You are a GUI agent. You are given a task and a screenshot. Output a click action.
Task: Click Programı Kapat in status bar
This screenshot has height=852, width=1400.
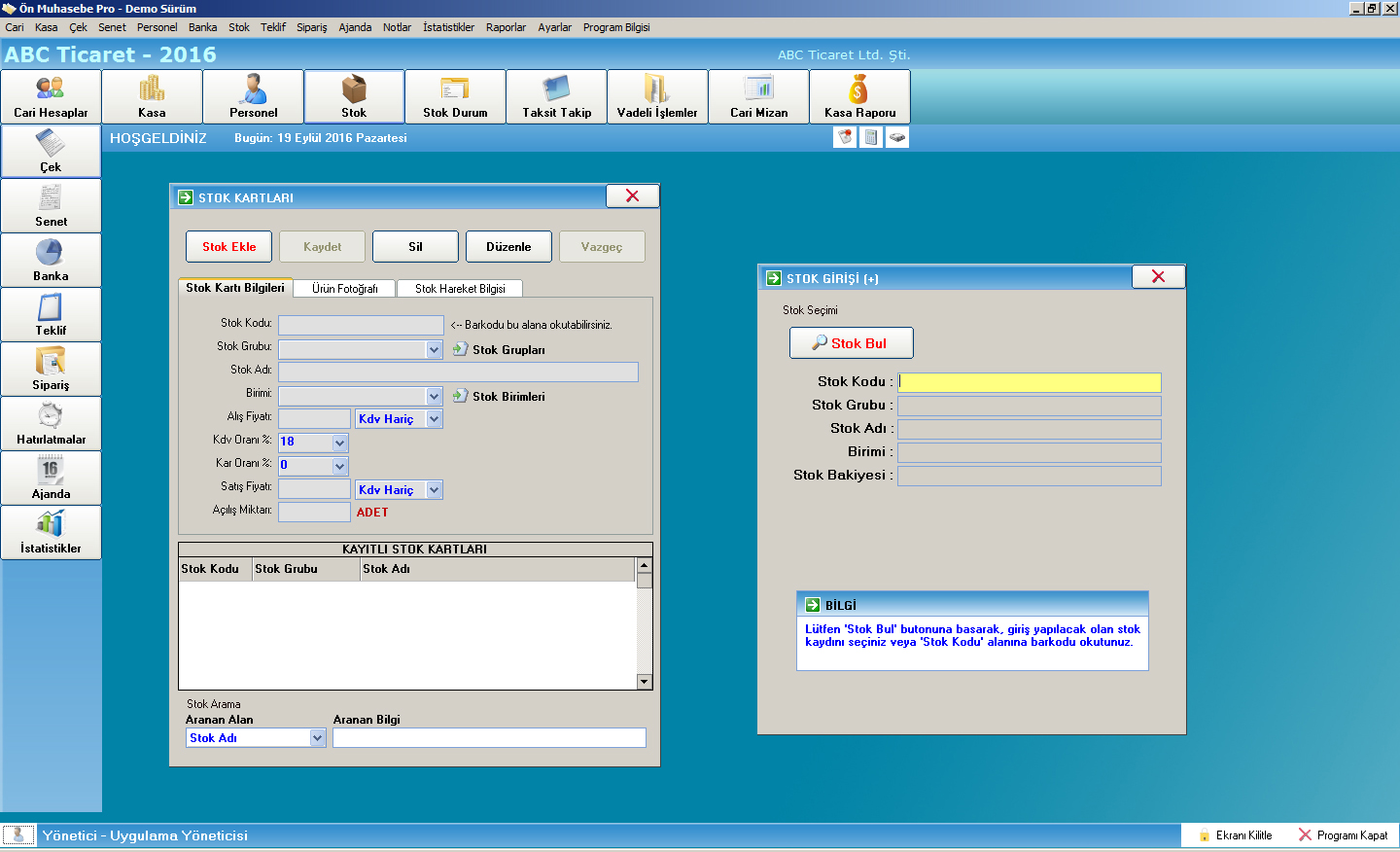pyautogui.click(x=1344, y=835)
